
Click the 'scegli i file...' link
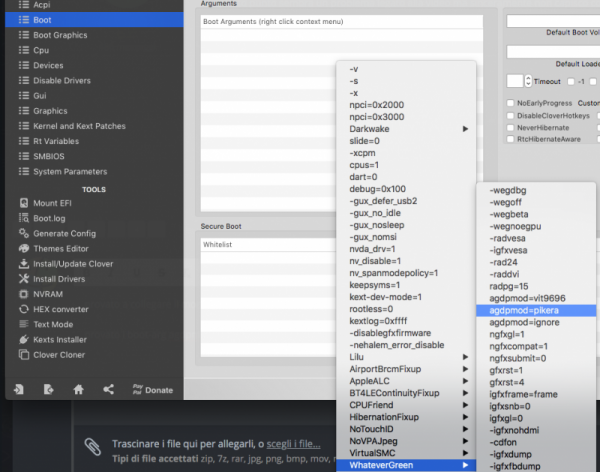[x=293, y=444]
